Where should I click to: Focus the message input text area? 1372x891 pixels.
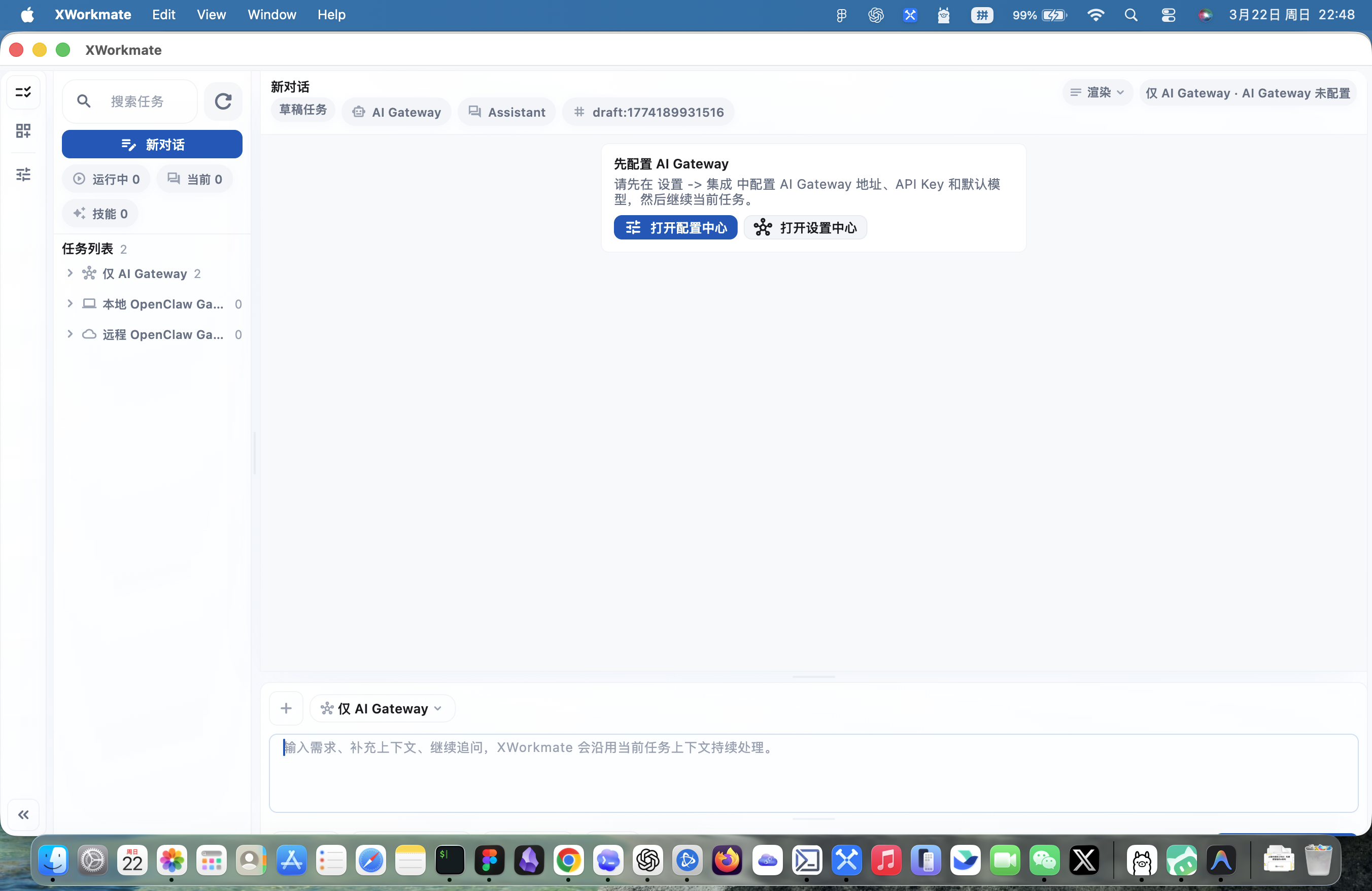(x=814, y=773)
